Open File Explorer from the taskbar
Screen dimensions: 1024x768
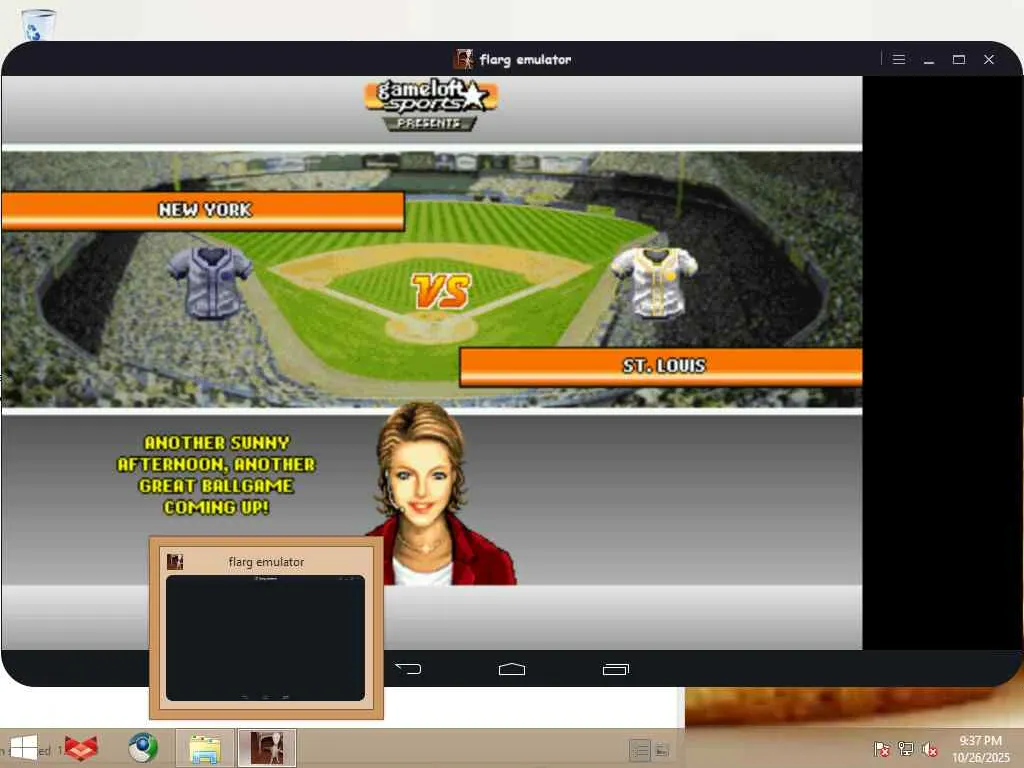point(204,748)
